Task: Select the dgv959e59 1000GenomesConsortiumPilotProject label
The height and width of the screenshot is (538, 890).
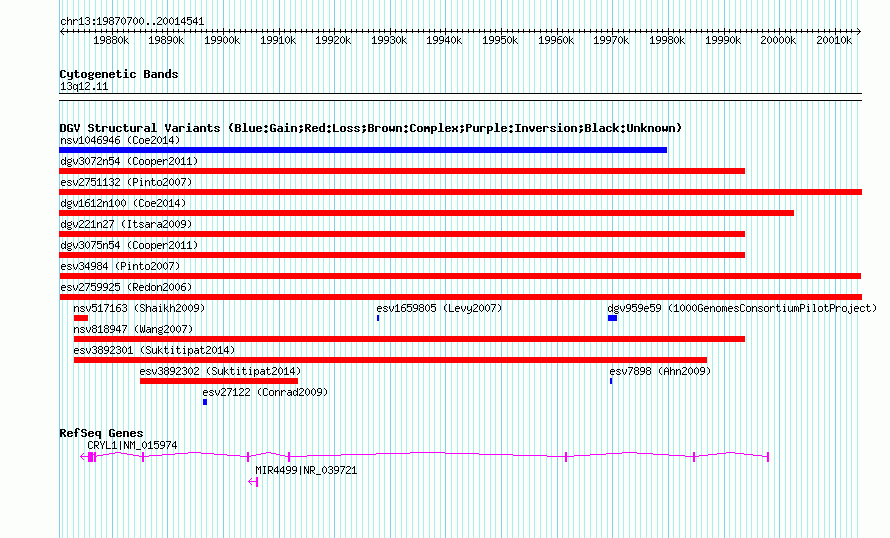Action: point(742,308)
